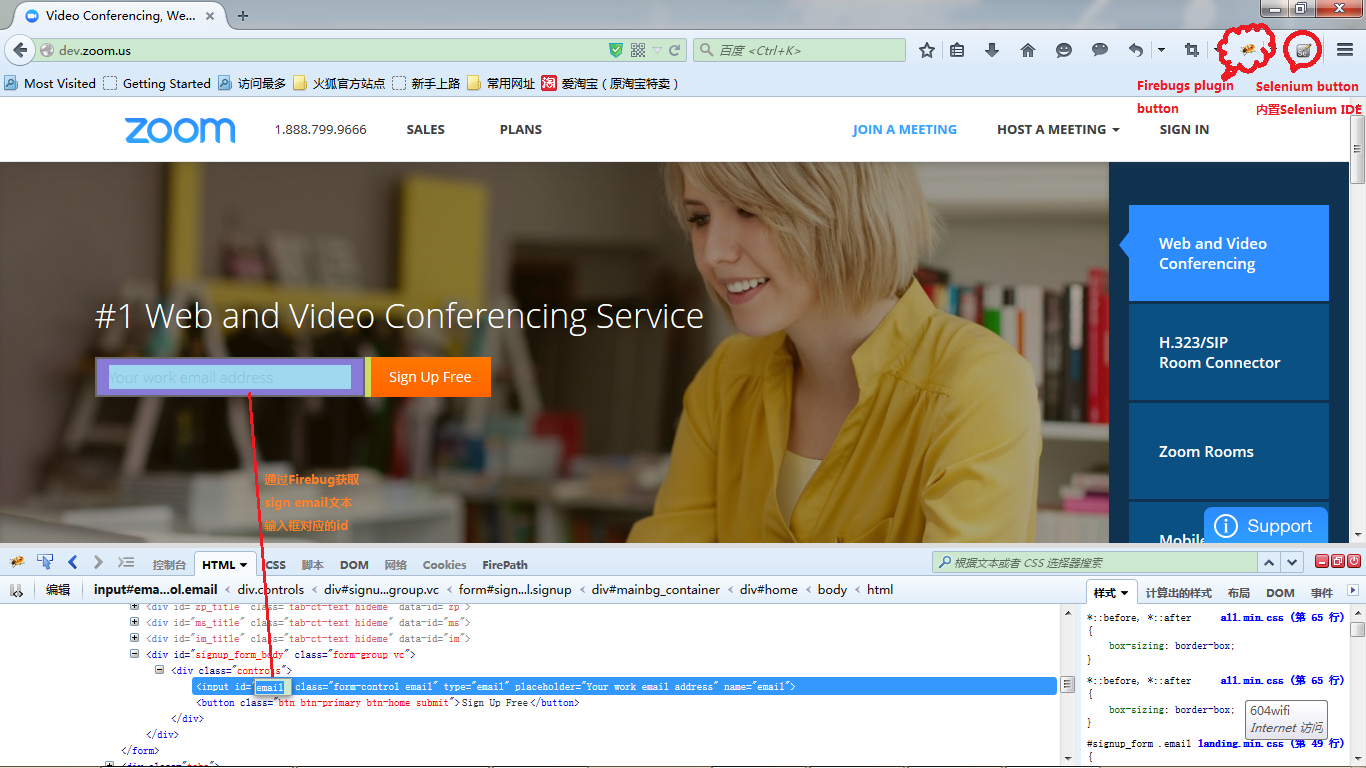Go to the browser home page icon
The image size is (1366, 768).
[x=1028, y=50]
